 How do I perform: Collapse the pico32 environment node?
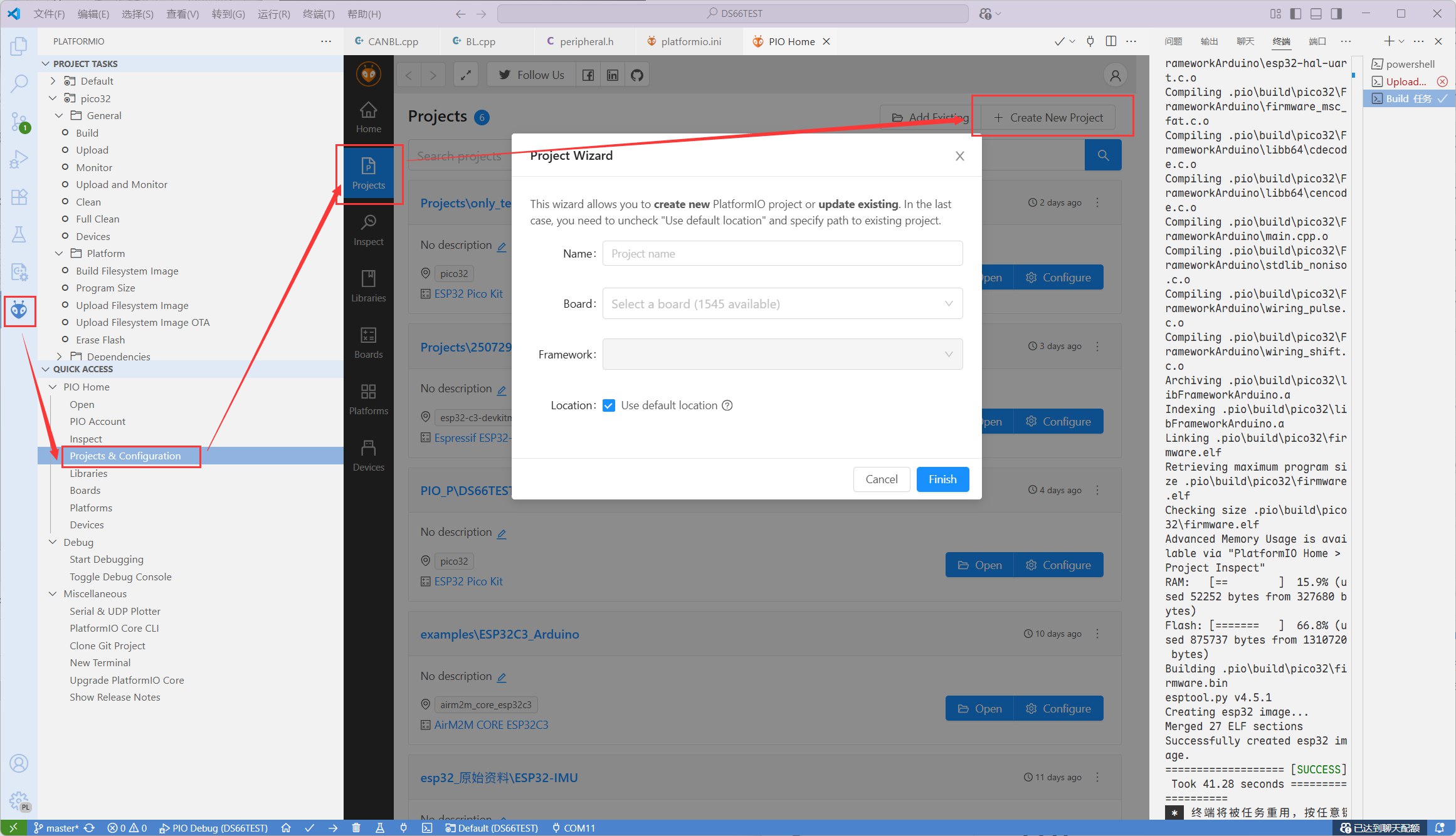pyautogui.click(x=53, y=98)
